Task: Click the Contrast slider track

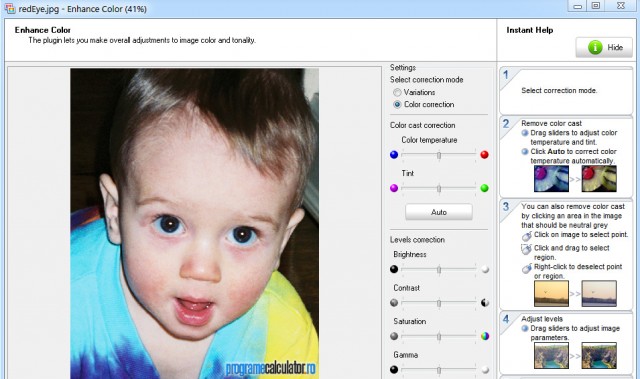Action: [x=439, y=303]
